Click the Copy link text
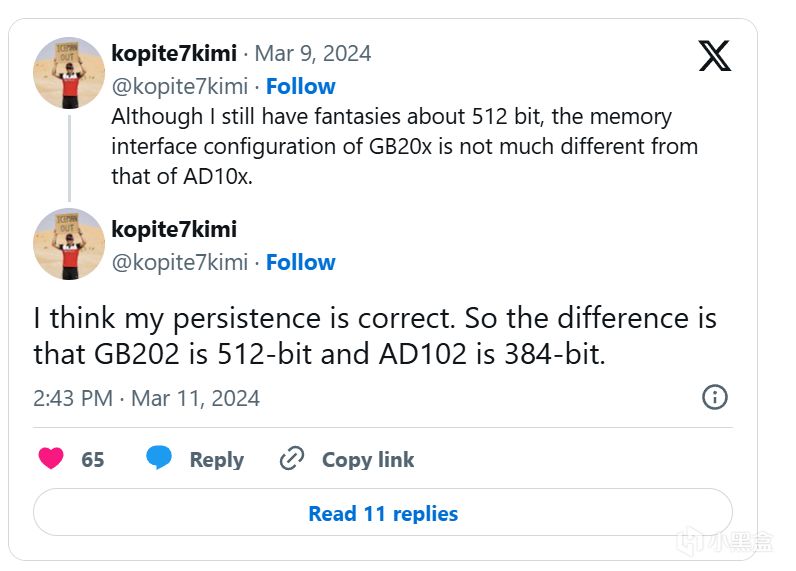 coord(367,459)
